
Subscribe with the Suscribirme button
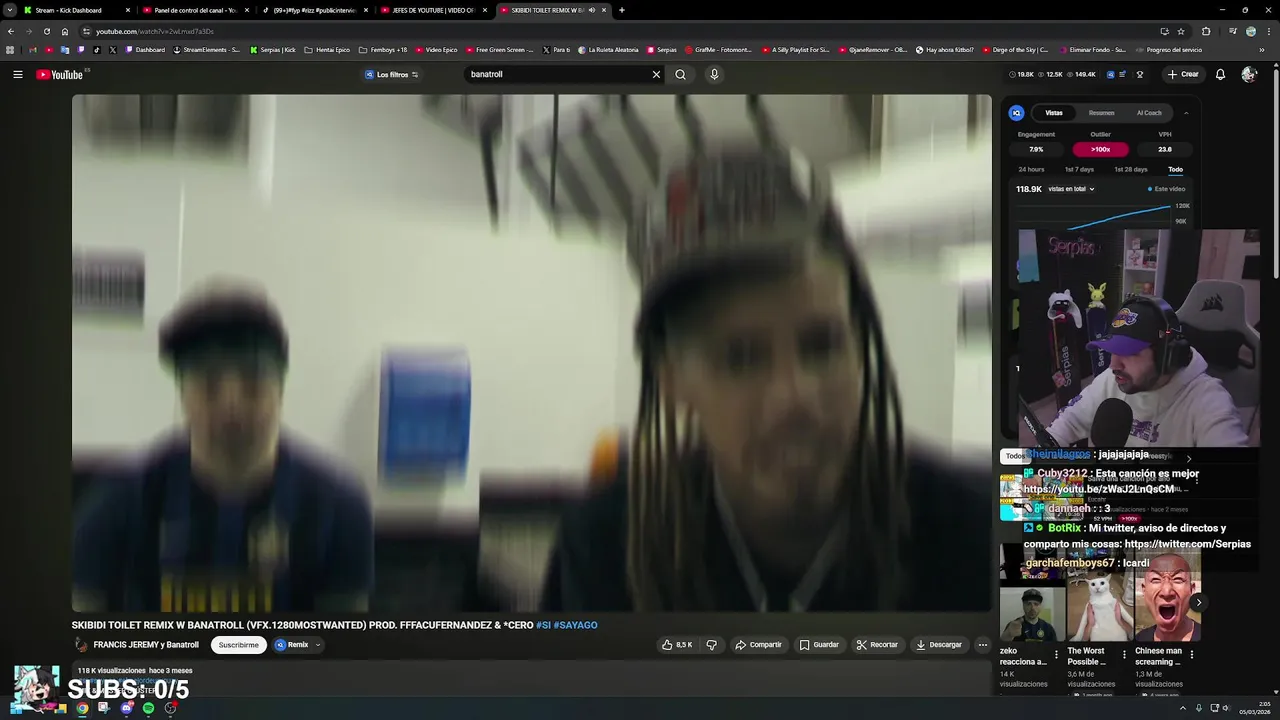[x=238, y=645]
